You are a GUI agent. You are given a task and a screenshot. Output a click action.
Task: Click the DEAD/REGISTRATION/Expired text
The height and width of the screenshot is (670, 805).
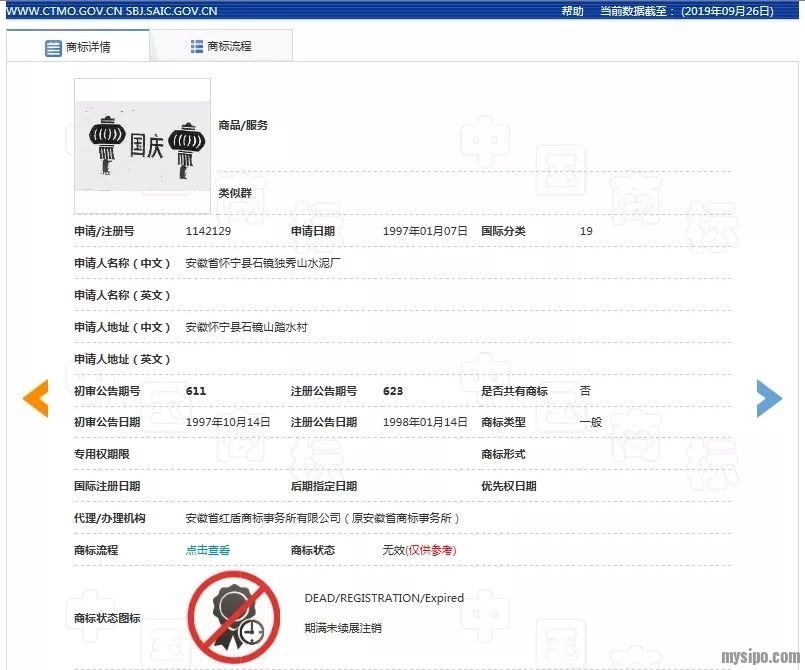(x=384, y=598)
